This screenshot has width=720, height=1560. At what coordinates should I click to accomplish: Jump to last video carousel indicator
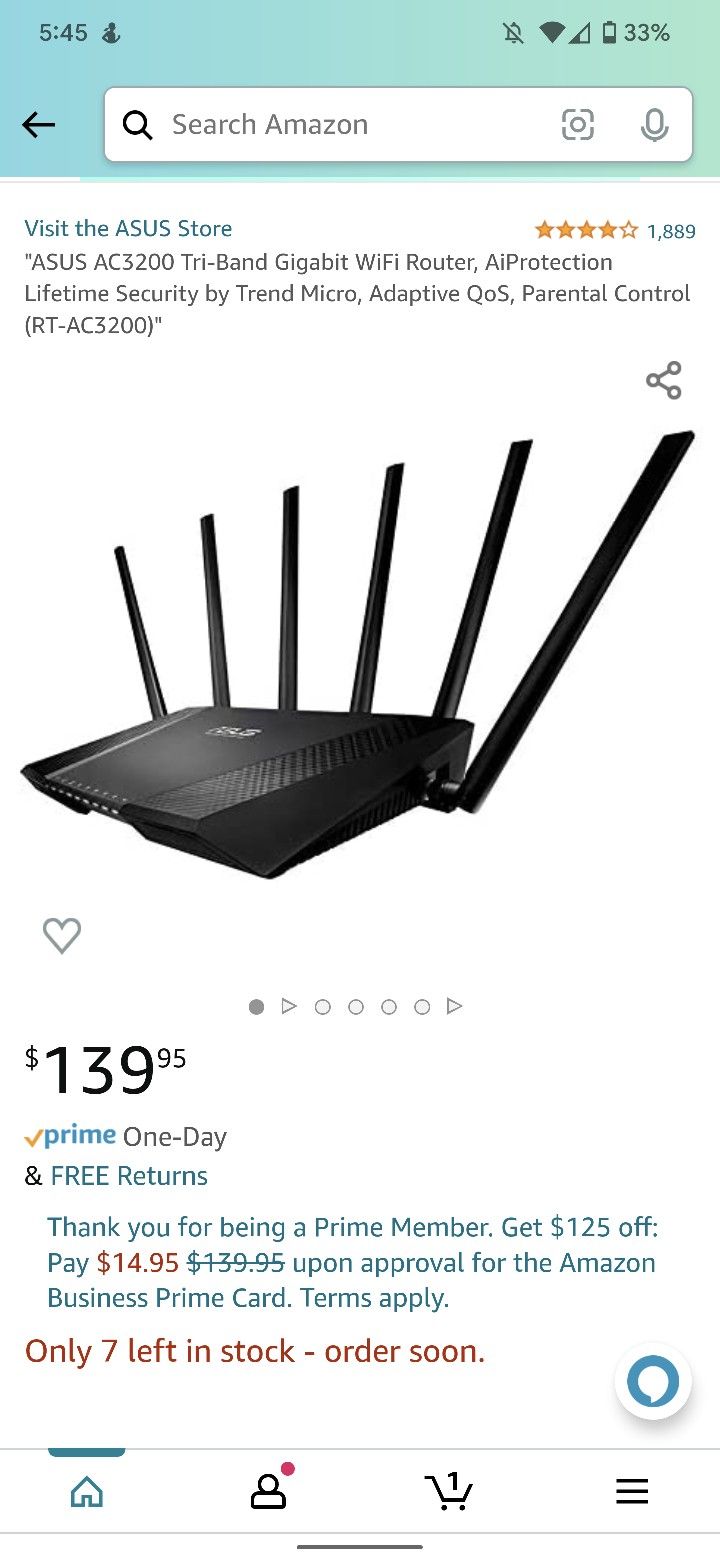pos(454,1006)
